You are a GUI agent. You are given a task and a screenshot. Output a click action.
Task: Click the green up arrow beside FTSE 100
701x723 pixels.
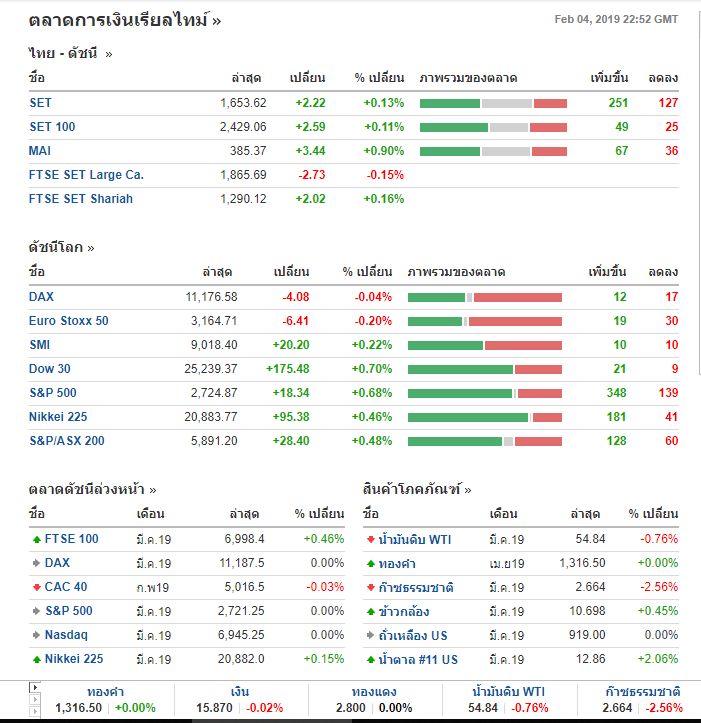37,539
